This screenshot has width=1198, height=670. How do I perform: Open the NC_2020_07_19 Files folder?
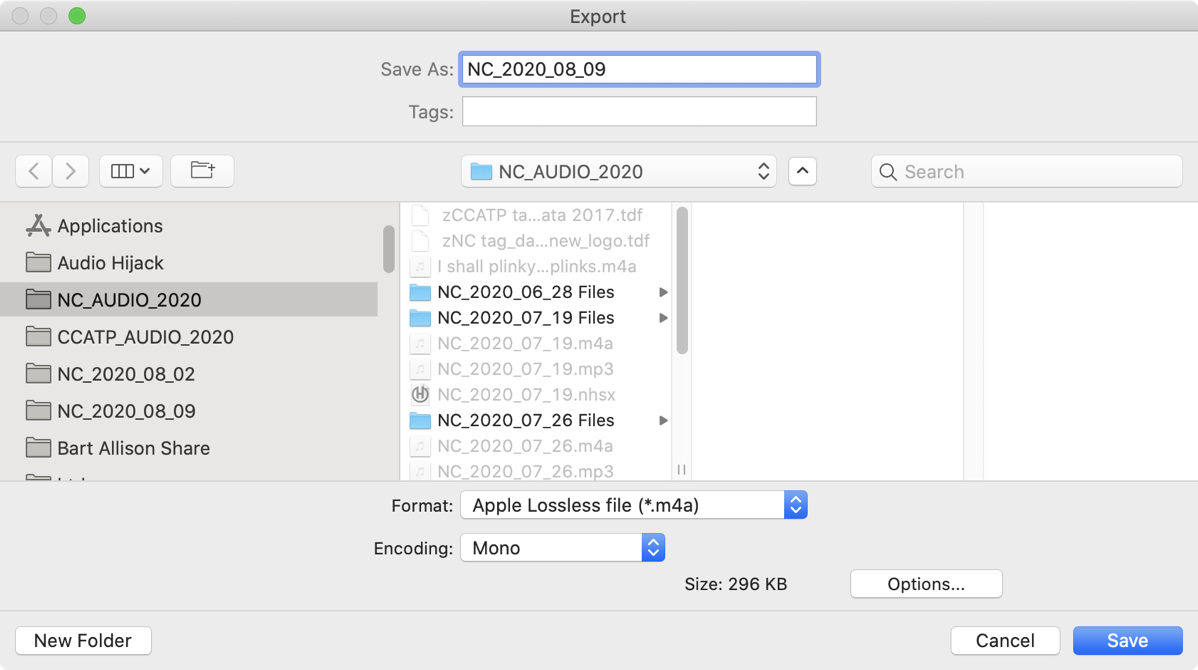click(x=526, y=318)
